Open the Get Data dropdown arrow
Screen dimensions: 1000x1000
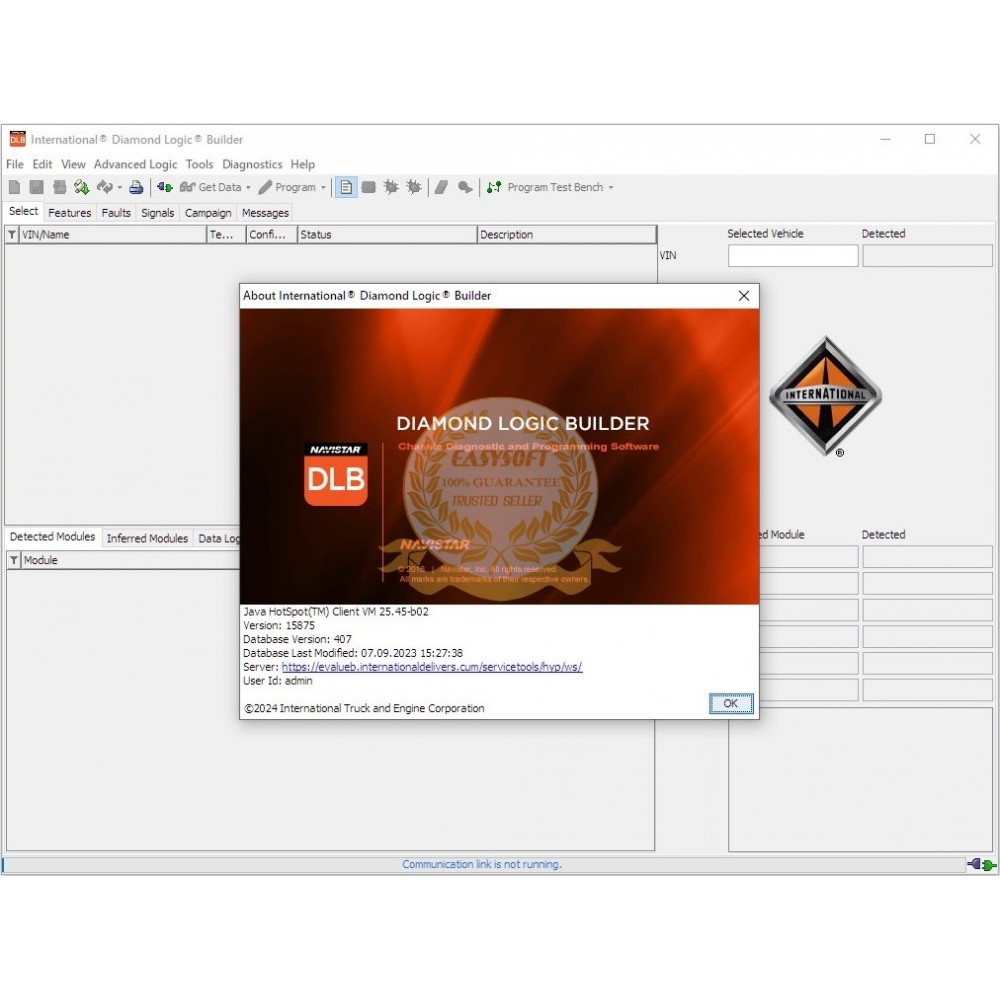tap(248, 188)
